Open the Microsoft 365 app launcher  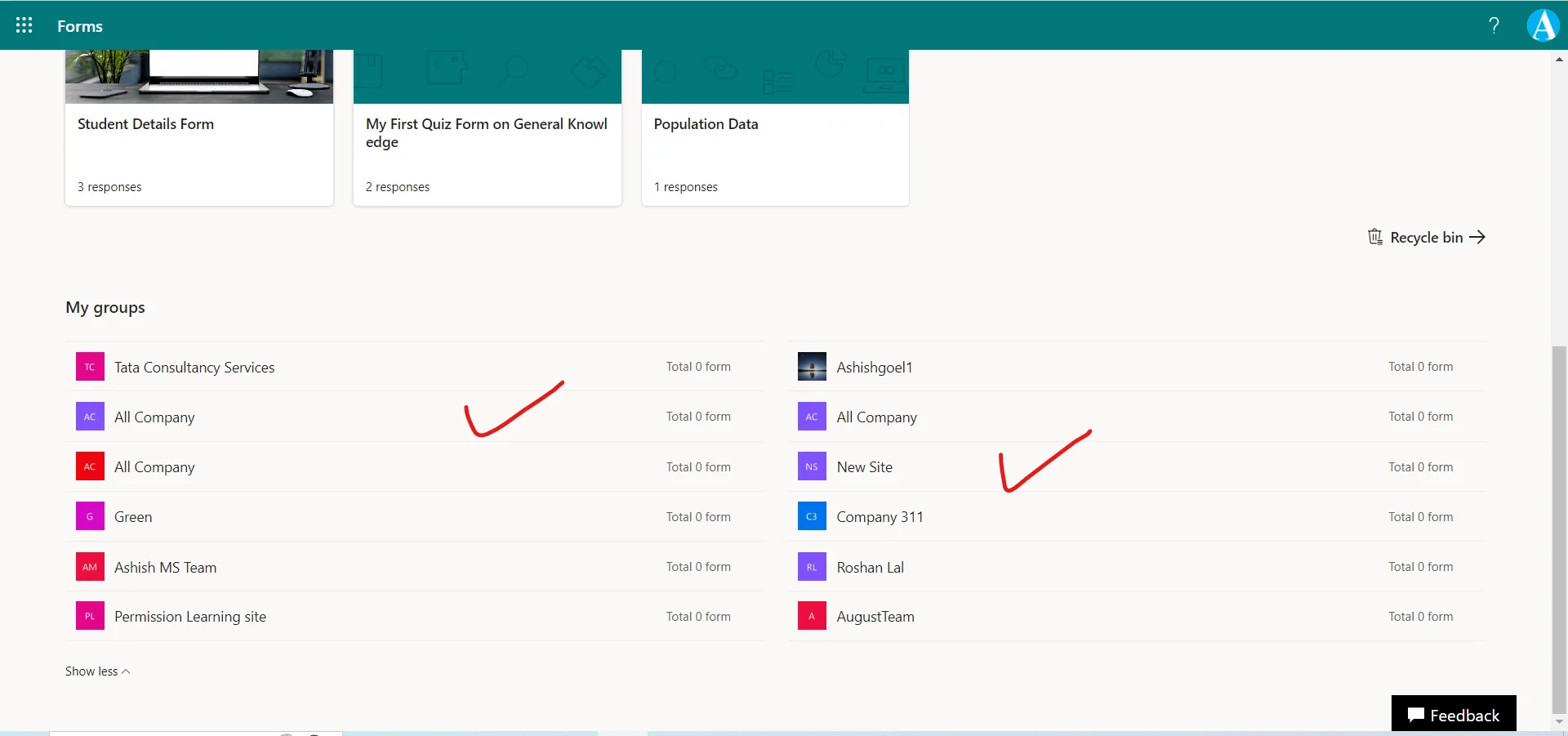tap(24, 25)
